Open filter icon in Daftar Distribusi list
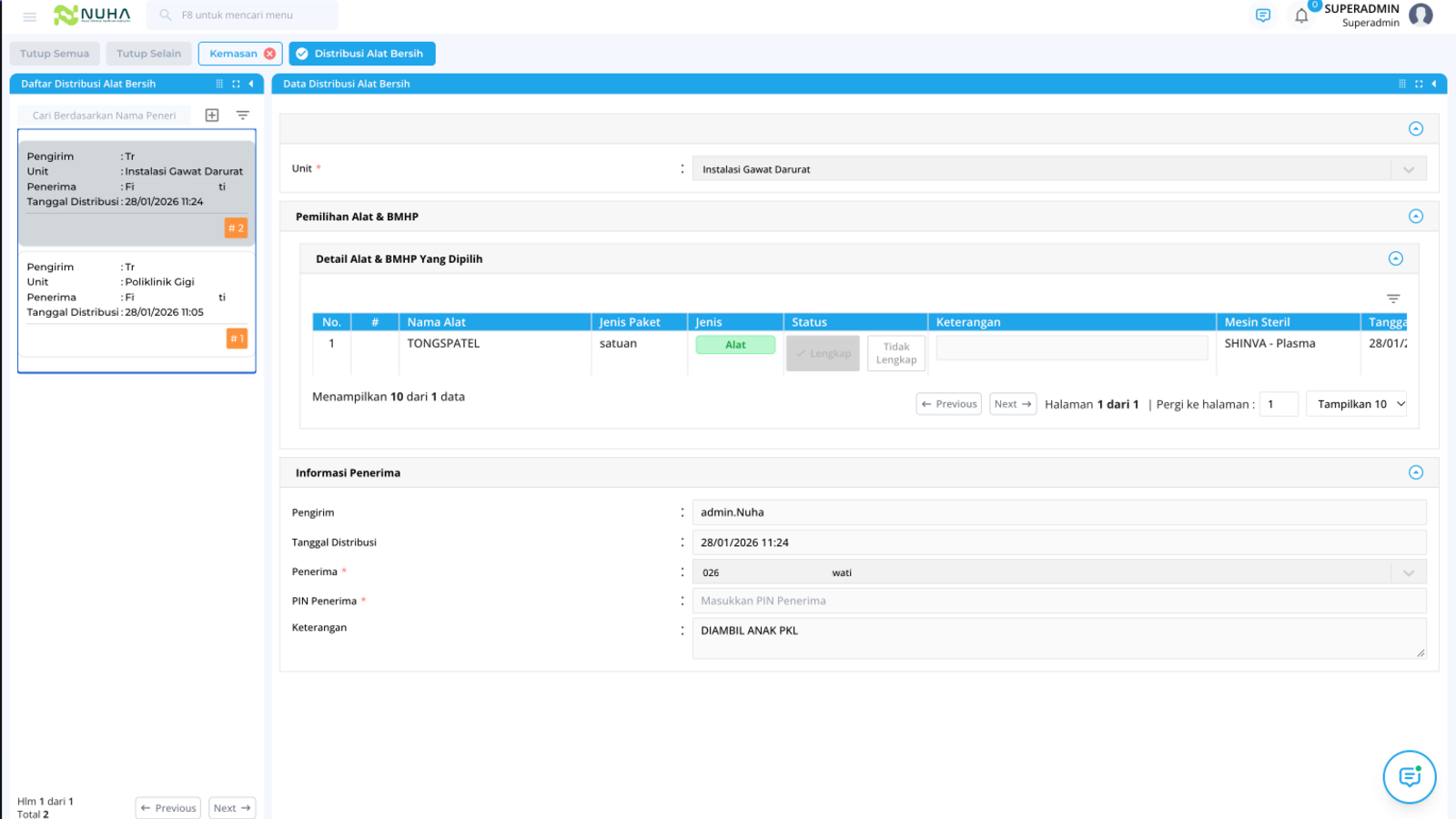1456x819 pixels. coord(243,116)
